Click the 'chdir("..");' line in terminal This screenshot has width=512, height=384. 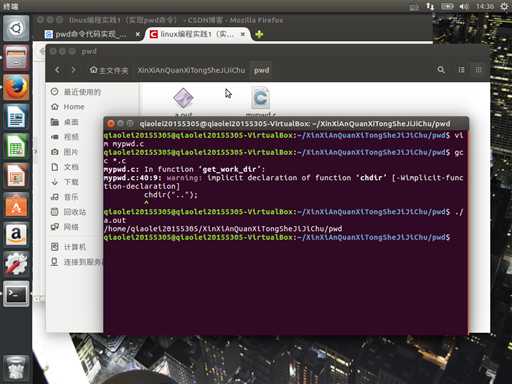[x=171, y=195]
